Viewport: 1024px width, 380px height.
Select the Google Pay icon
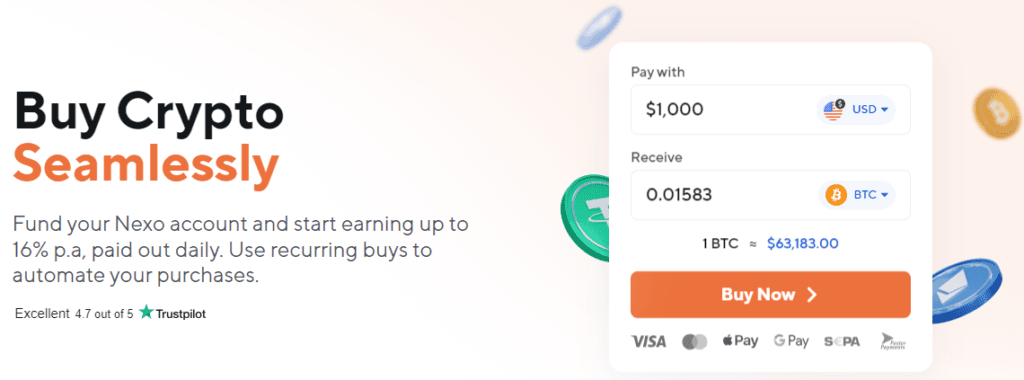(x=791, y=341)
